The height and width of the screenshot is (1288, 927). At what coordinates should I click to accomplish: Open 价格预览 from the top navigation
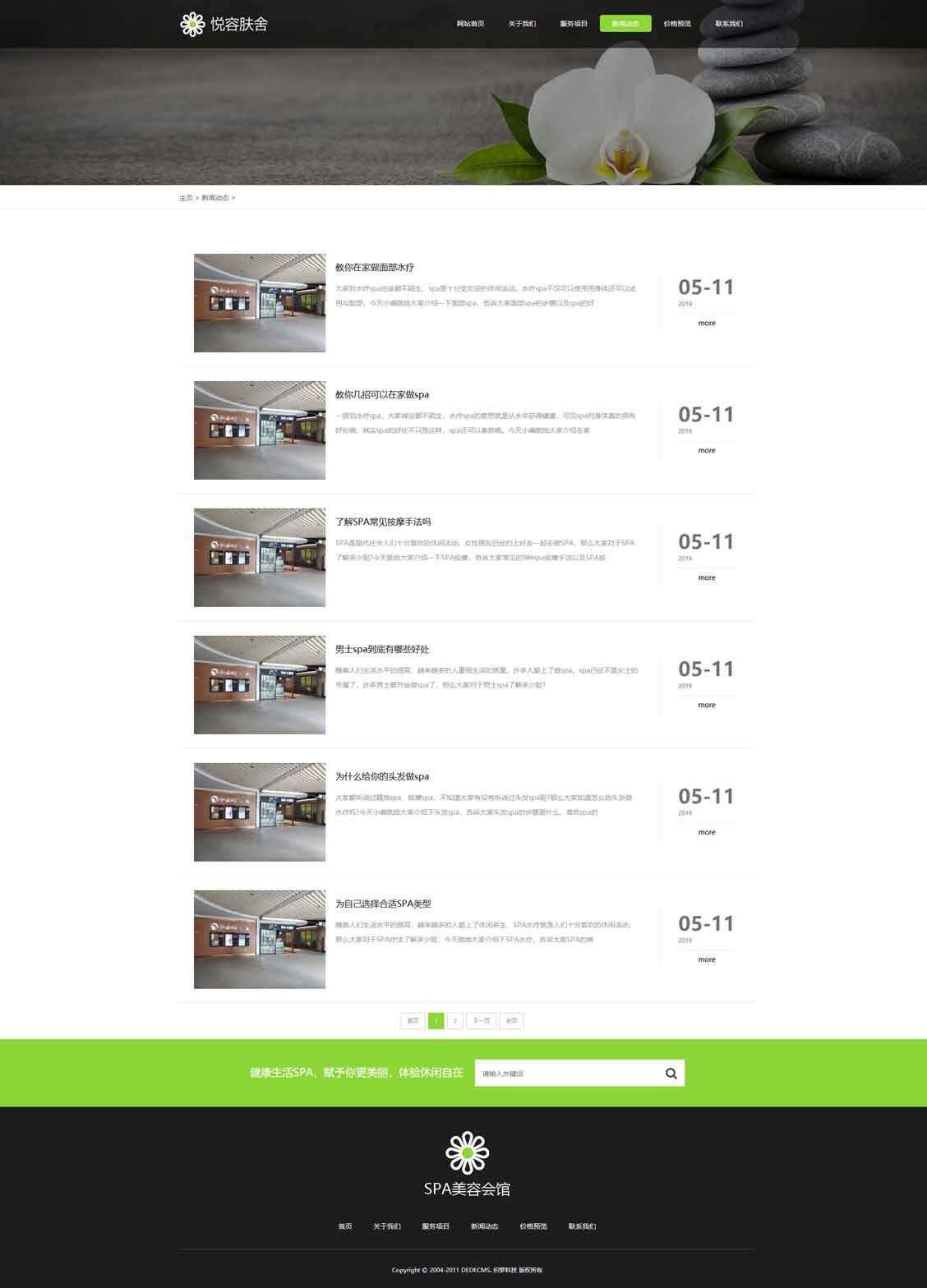pos(677,24)
